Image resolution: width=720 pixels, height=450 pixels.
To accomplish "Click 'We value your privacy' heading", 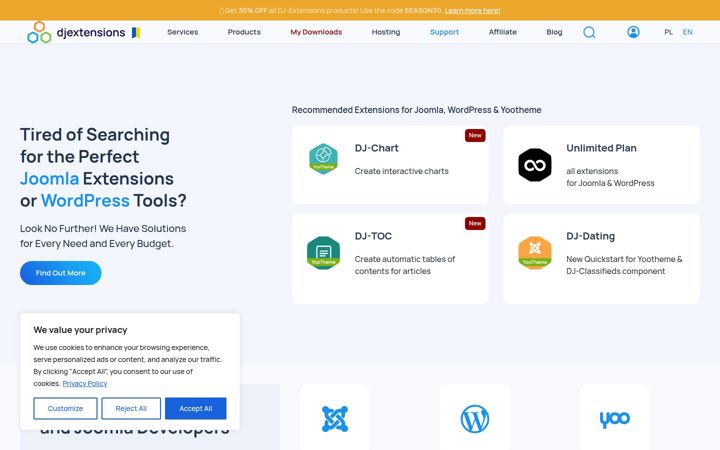I will (x=80, y=330).
